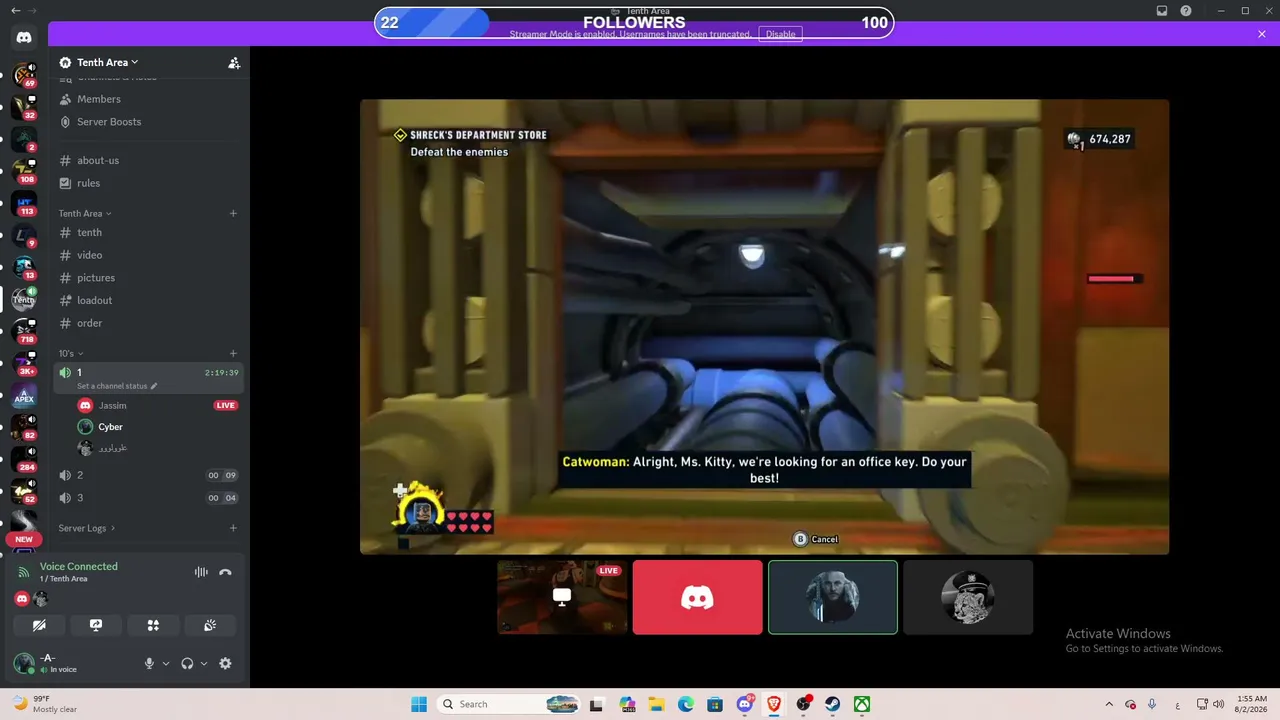Select the highlighted speaking participant tile
Screen dimensions: 1280x720
833,597
